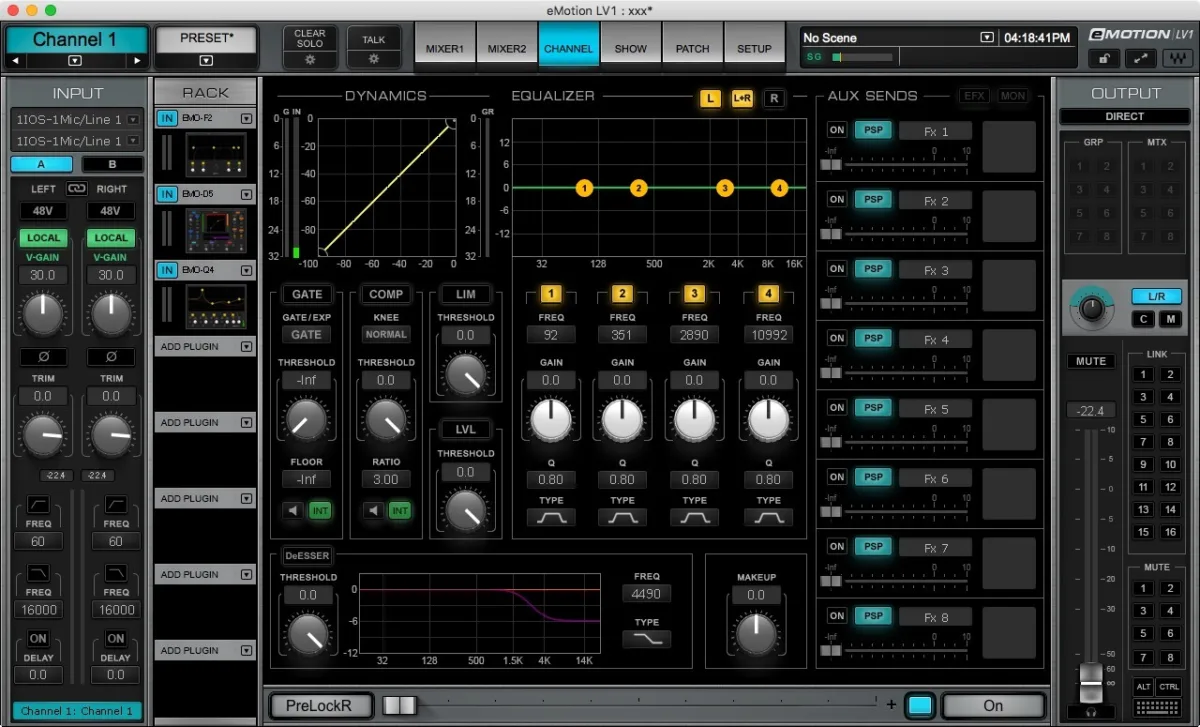Open the EMO-D5 plugin slot menu

pyautogui.click(x=247, y=194)
